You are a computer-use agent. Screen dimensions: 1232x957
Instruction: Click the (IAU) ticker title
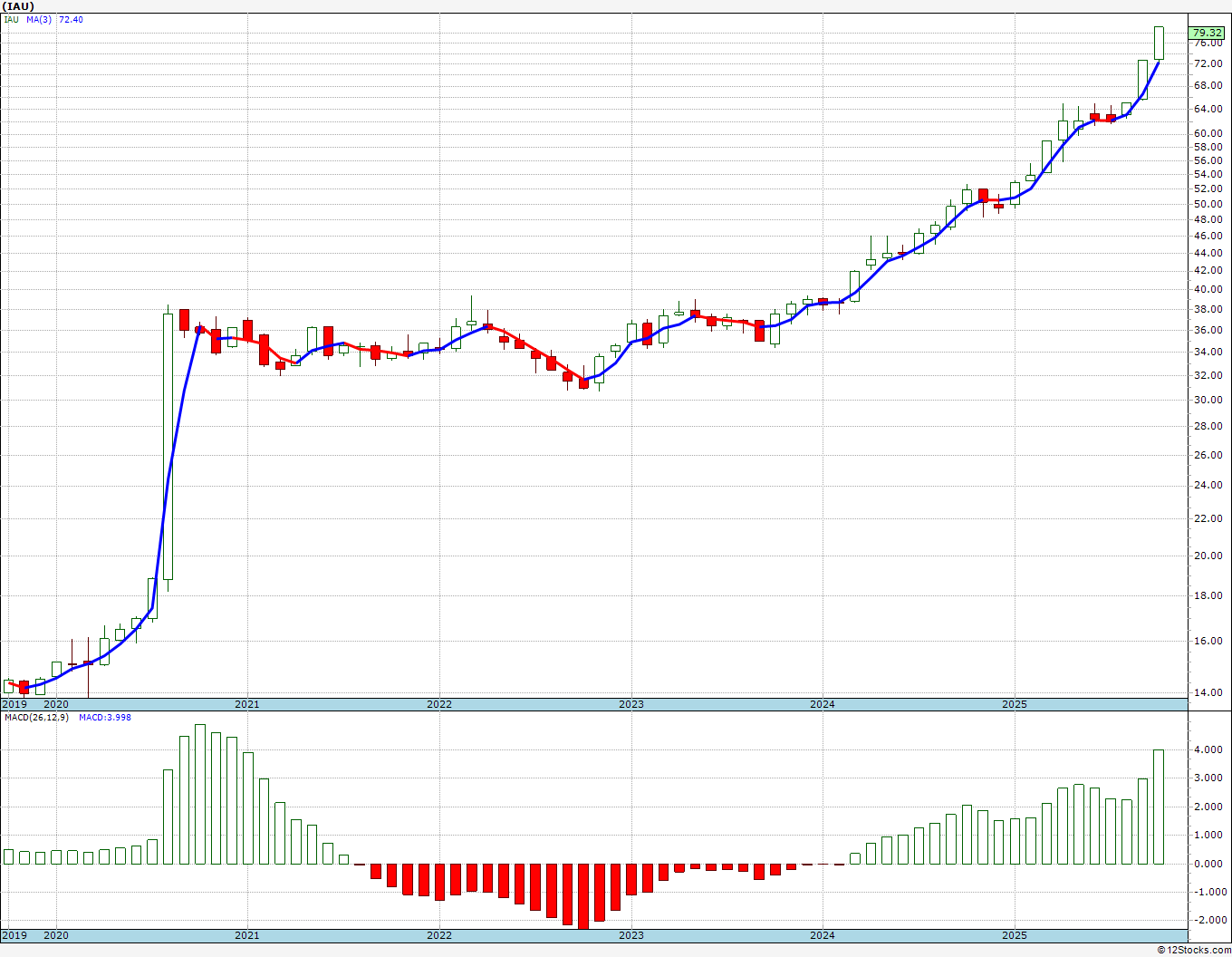[19, 6]
